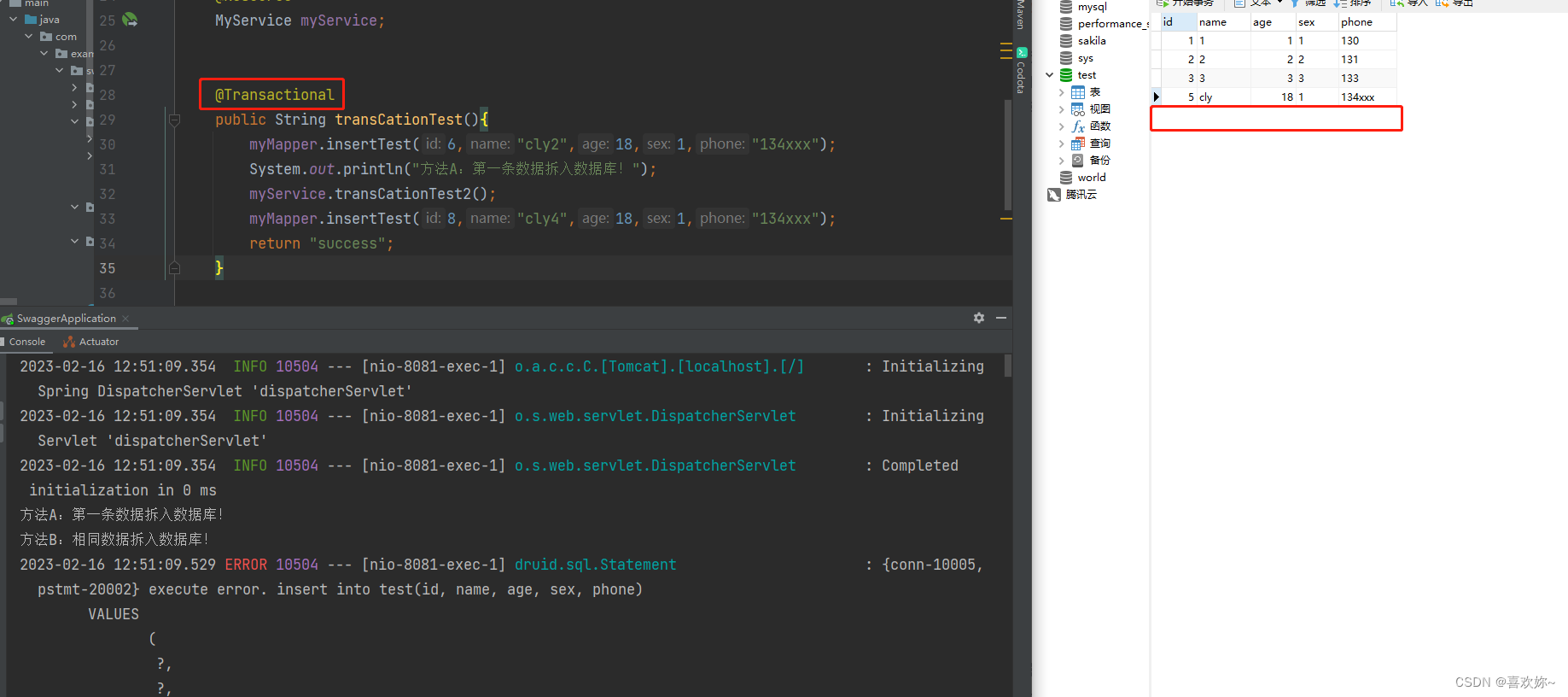The image size is (1568, 697).
Task: Hide the run tool window with the minus icon
Action: tap(1001, 318)
